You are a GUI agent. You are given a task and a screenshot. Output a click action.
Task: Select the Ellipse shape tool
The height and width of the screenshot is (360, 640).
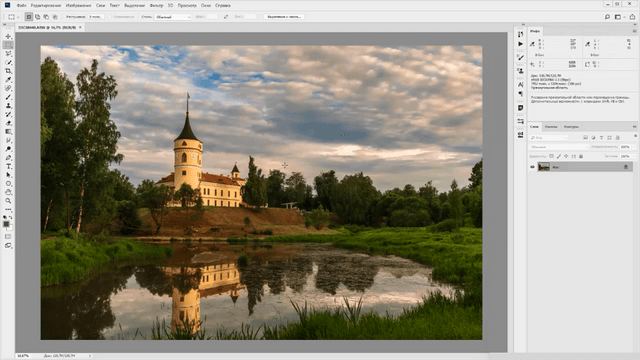tap(8, 184)
